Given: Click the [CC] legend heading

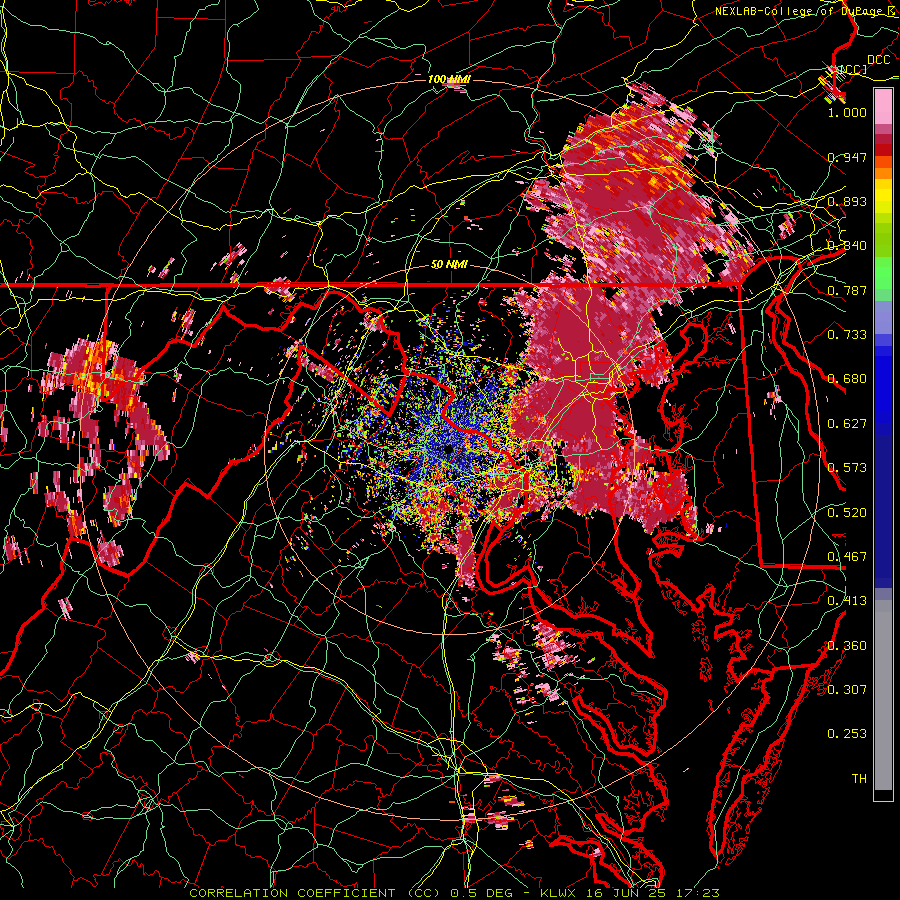Looking at the screenshot, I should pos(852,69).
